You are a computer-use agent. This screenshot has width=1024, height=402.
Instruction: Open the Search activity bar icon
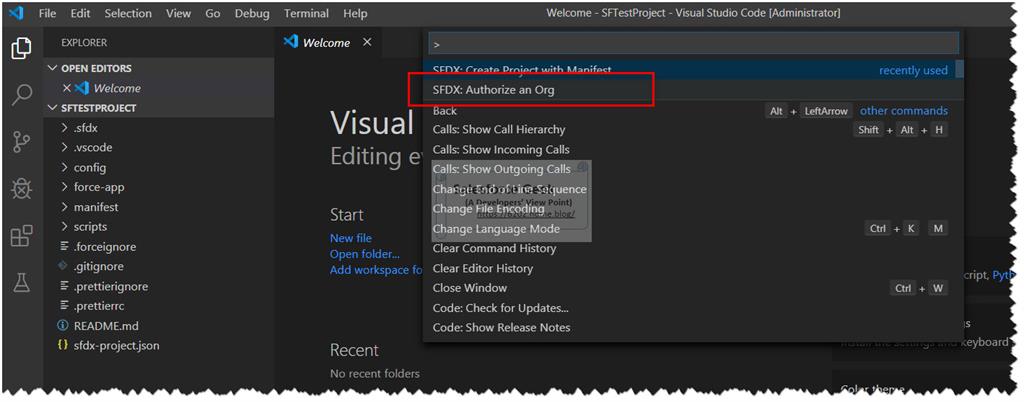[x=22, y=95]
